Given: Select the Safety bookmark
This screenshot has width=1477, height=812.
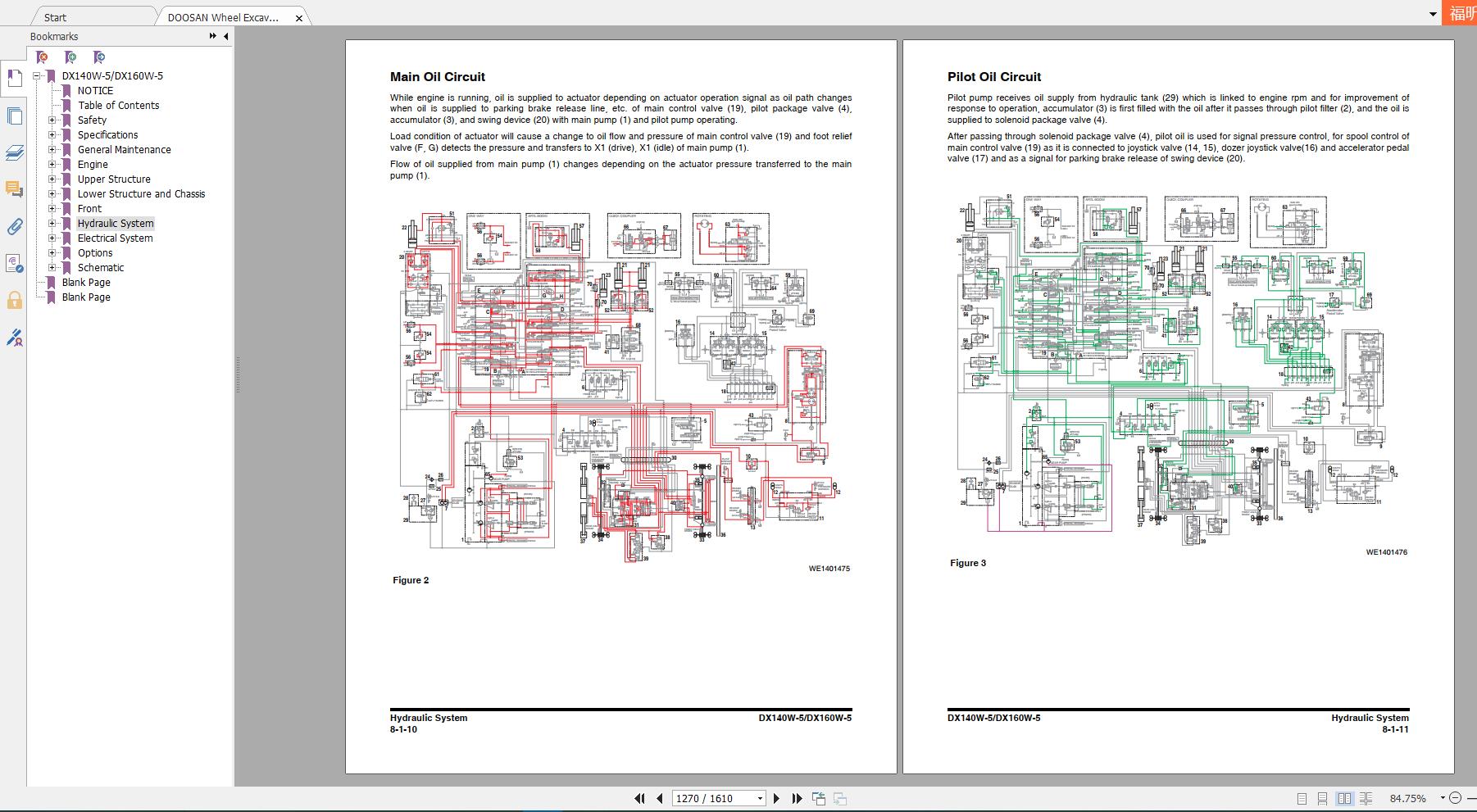Looking at the screenshot, I should (x=92, y=120).
